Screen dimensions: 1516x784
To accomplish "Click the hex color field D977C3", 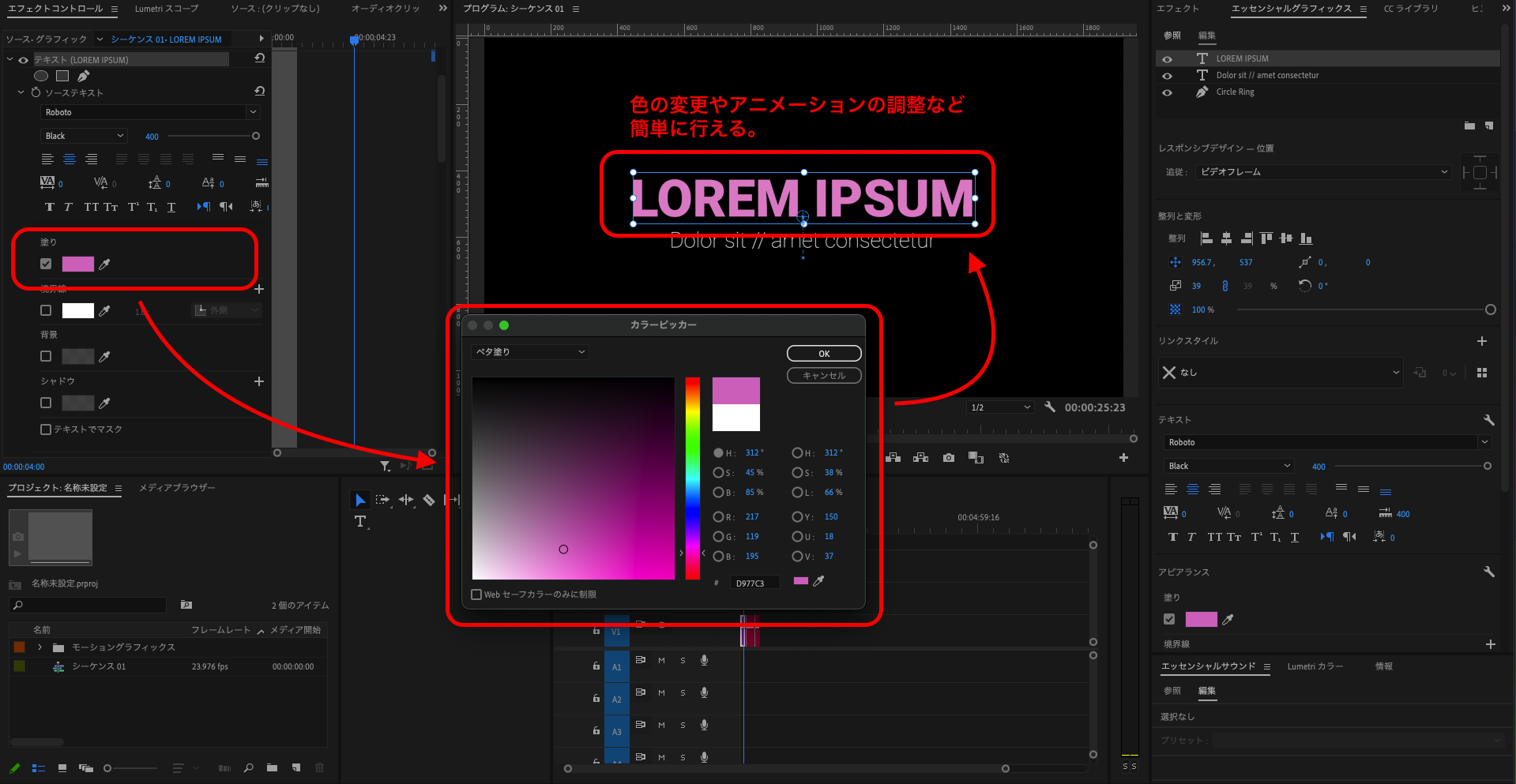I will 755,583.
